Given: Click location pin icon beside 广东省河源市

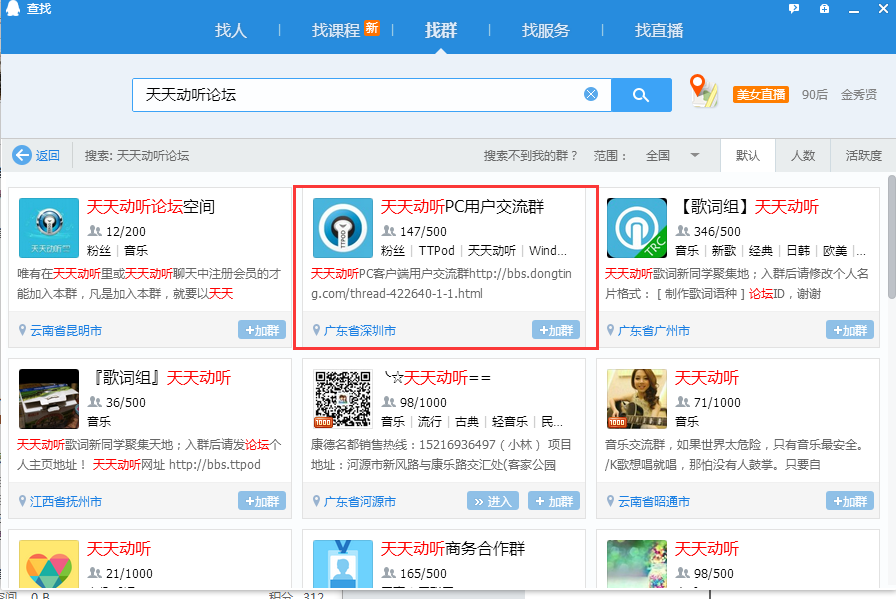Looking at the screenshot, I should pyautogui.click(x=316, y=501).
